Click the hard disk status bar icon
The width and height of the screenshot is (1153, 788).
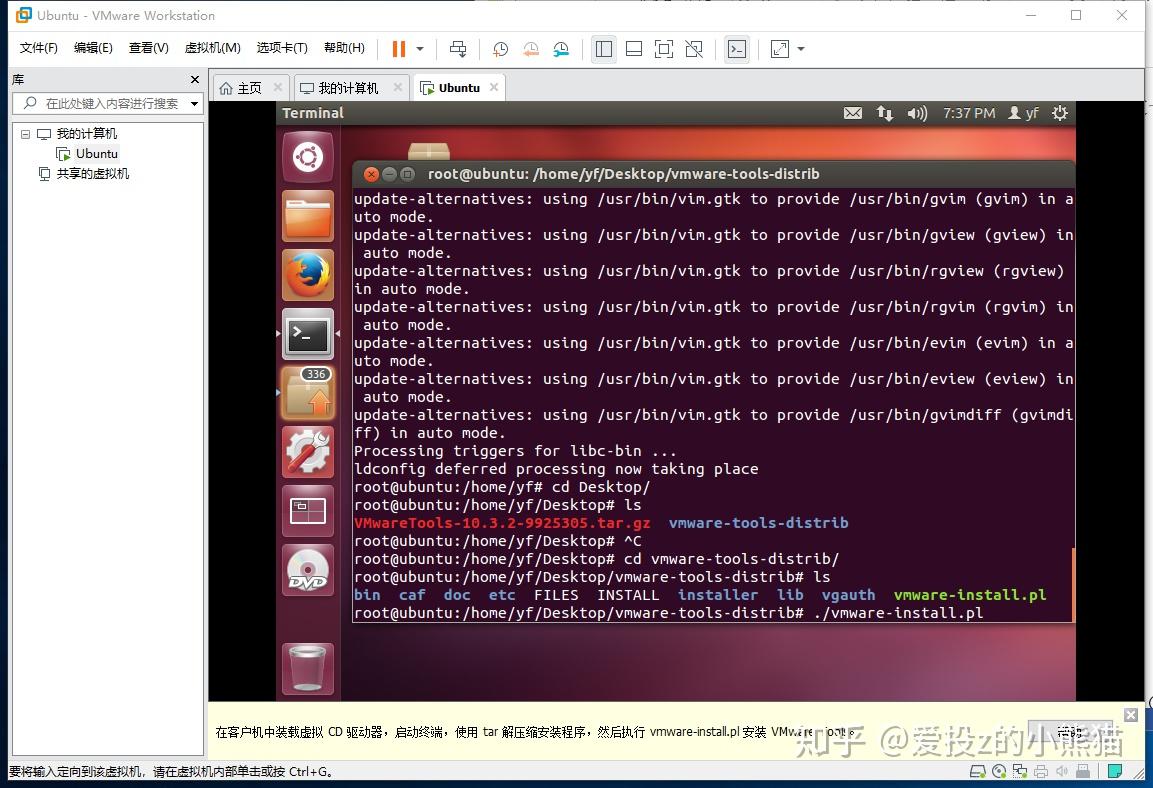(x=977, y=771)
